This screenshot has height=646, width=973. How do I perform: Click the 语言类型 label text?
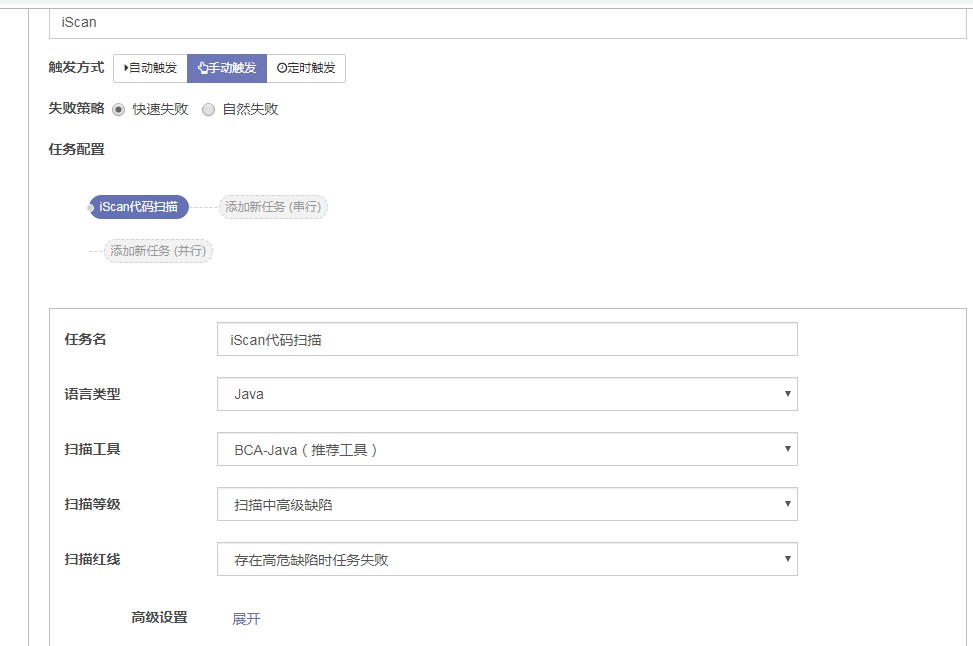(x=92, y=394)
